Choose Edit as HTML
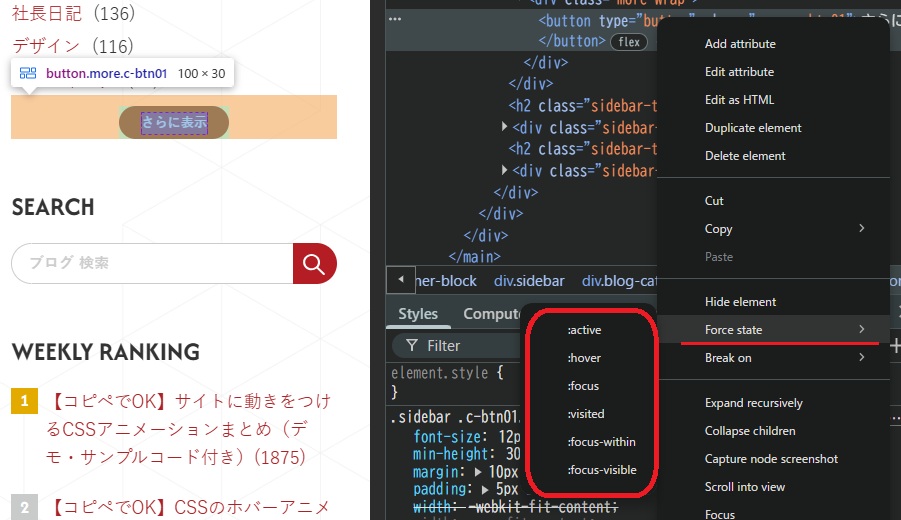 pos(740,100)
